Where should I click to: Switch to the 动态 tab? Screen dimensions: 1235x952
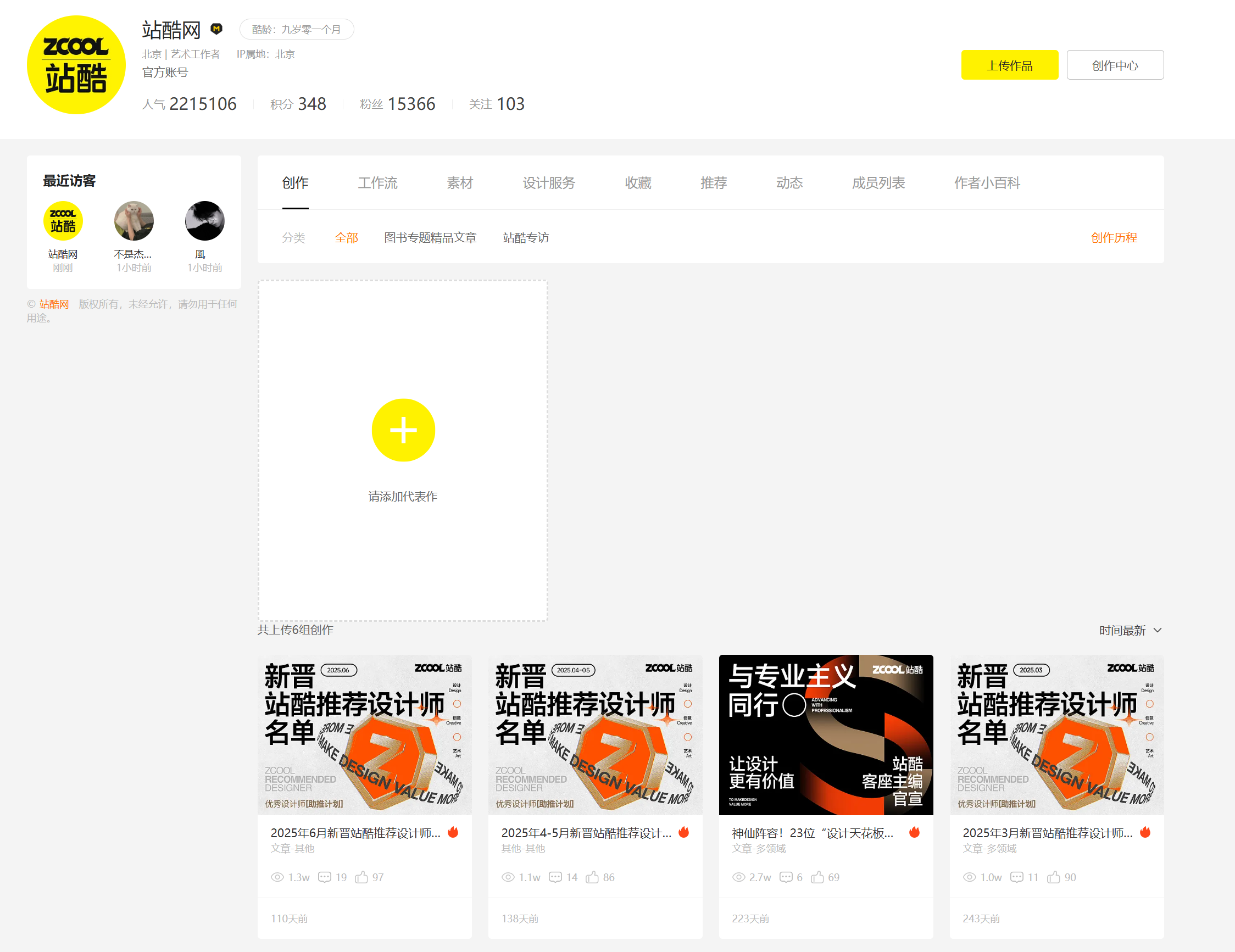pyautogui.click(x=789, y=182)
